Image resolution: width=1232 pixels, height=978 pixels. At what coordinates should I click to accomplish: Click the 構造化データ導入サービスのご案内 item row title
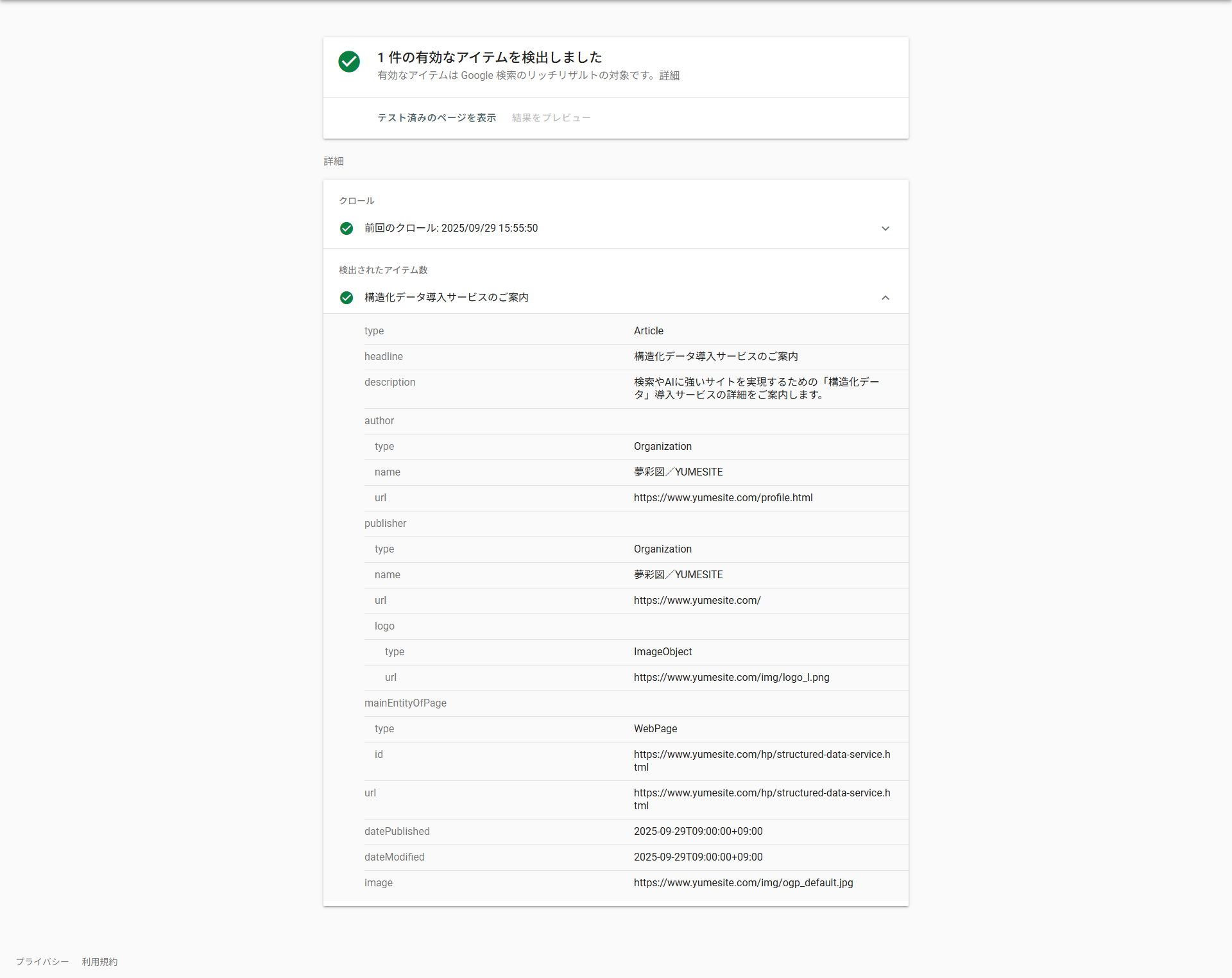447,298
